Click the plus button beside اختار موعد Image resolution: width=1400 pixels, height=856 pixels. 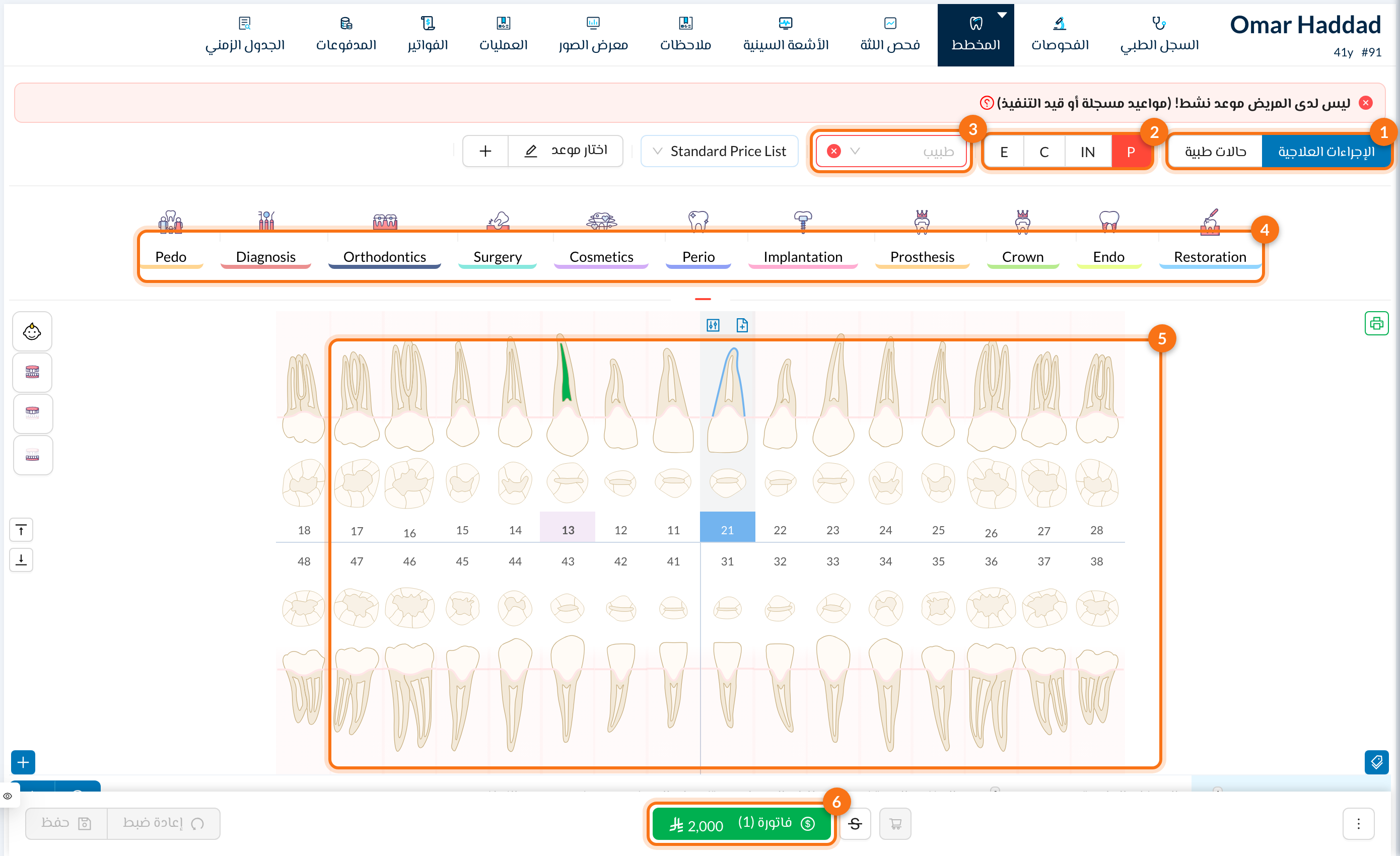[x=485, y=151]
